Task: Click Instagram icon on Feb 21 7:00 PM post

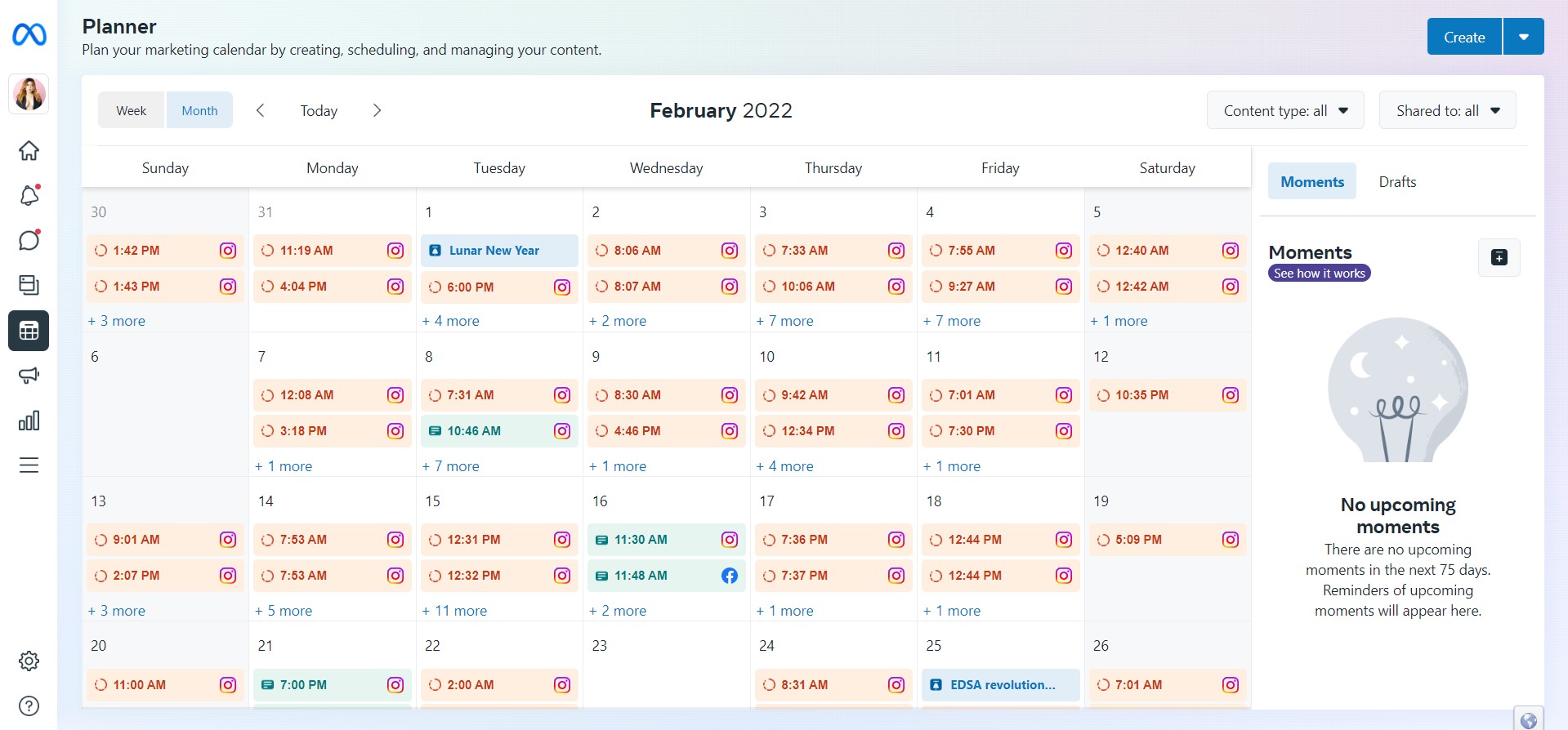Action: pyautogui.click(x=395, y=685)
